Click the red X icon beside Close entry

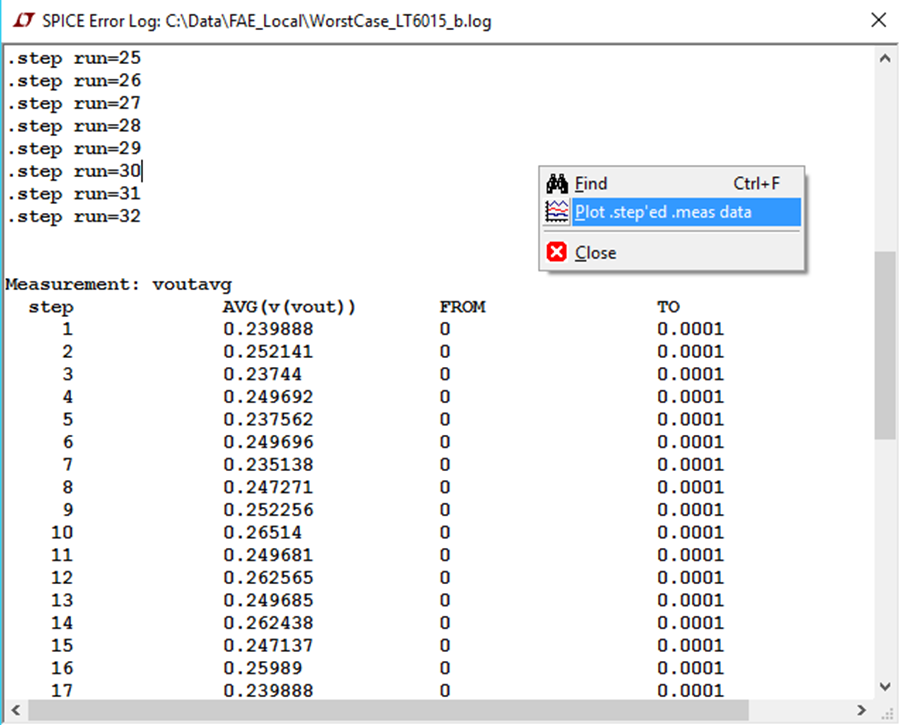point(557,252)
